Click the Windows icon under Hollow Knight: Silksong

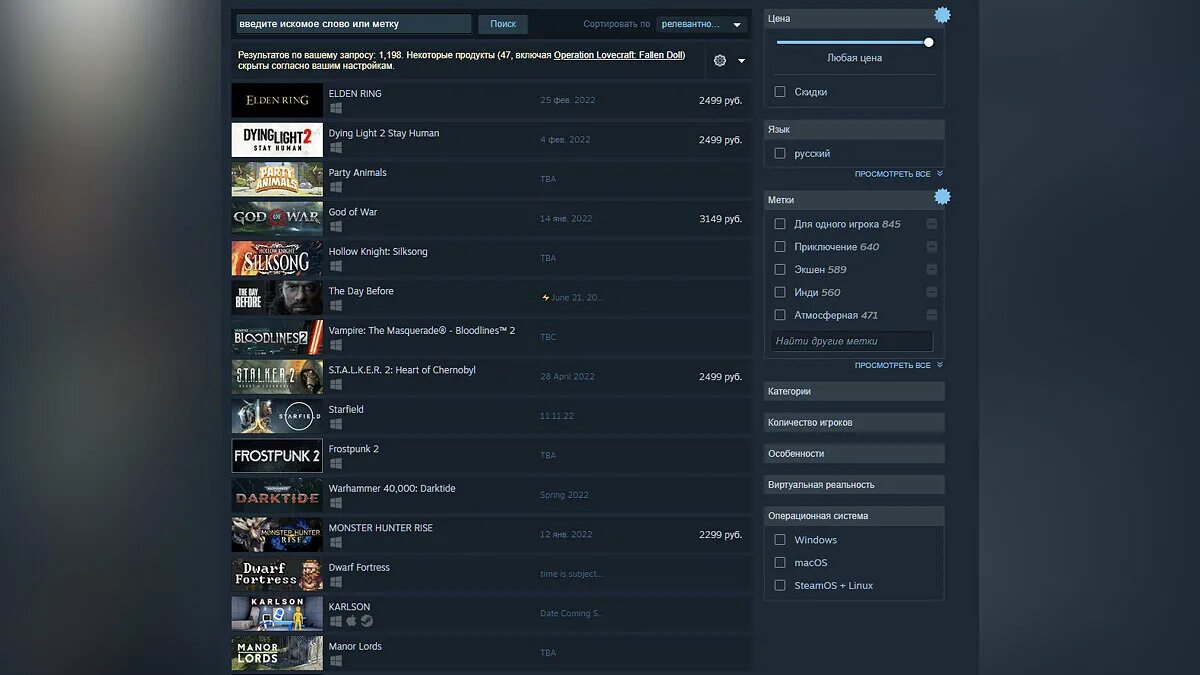pos(336,266)
